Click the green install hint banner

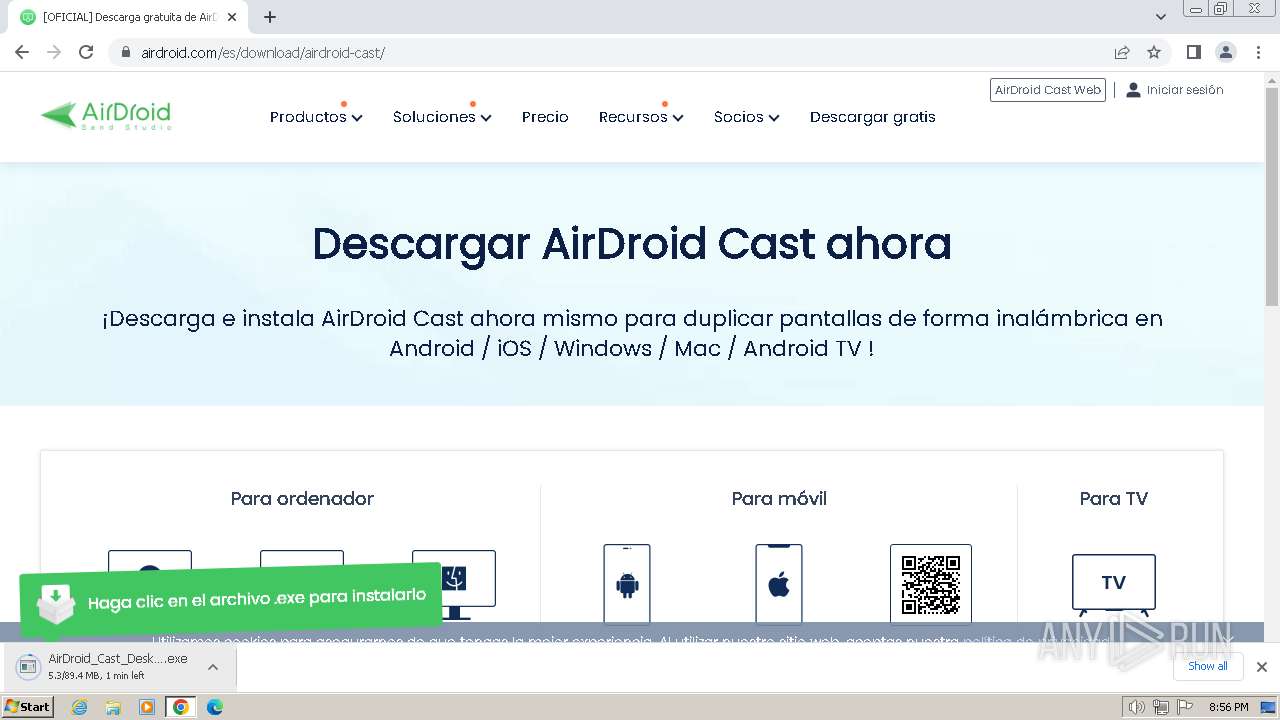(x=230, y=599)
